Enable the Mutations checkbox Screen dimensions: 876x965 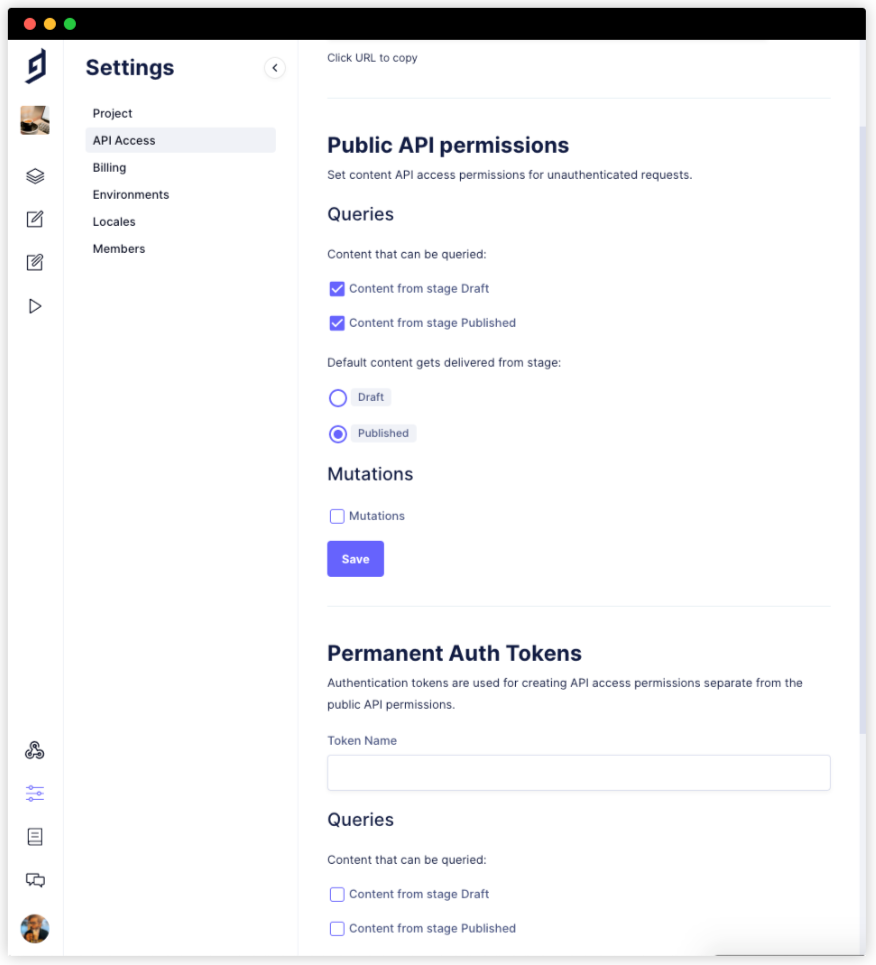click(337, 515)
